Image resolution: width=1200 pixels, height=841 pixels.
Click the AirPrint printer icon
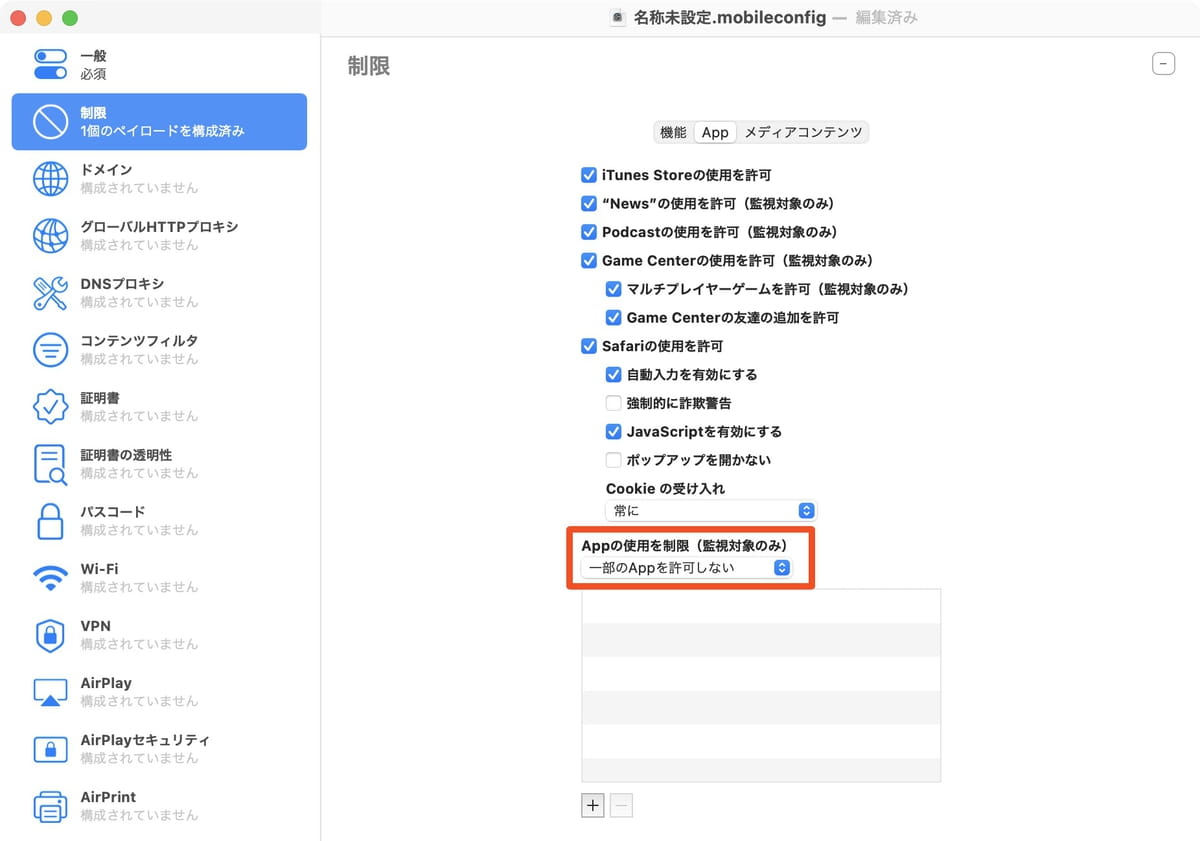tap(50, 806)
